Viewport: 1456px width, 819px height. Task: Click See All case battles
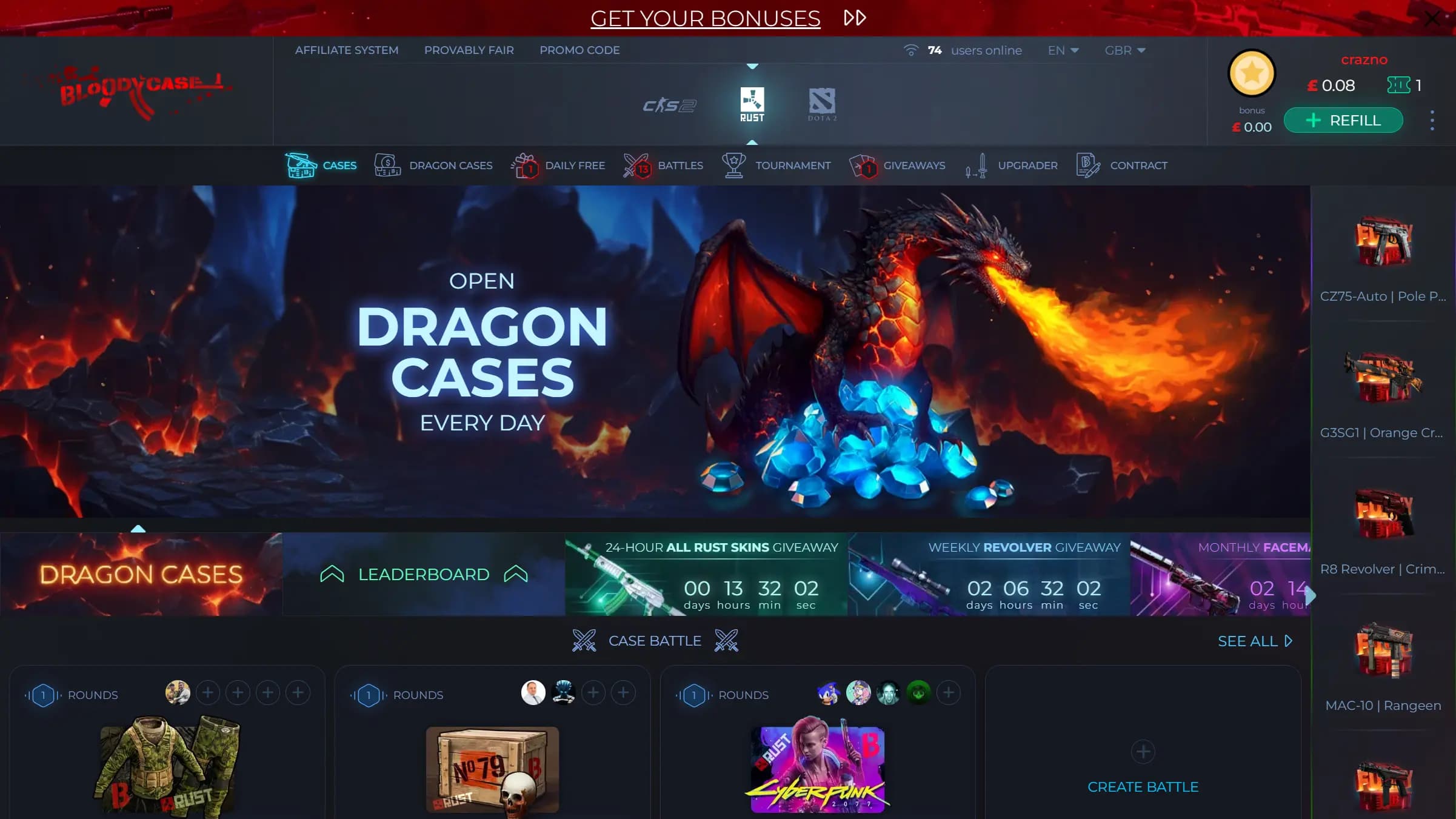[1255, 641]
